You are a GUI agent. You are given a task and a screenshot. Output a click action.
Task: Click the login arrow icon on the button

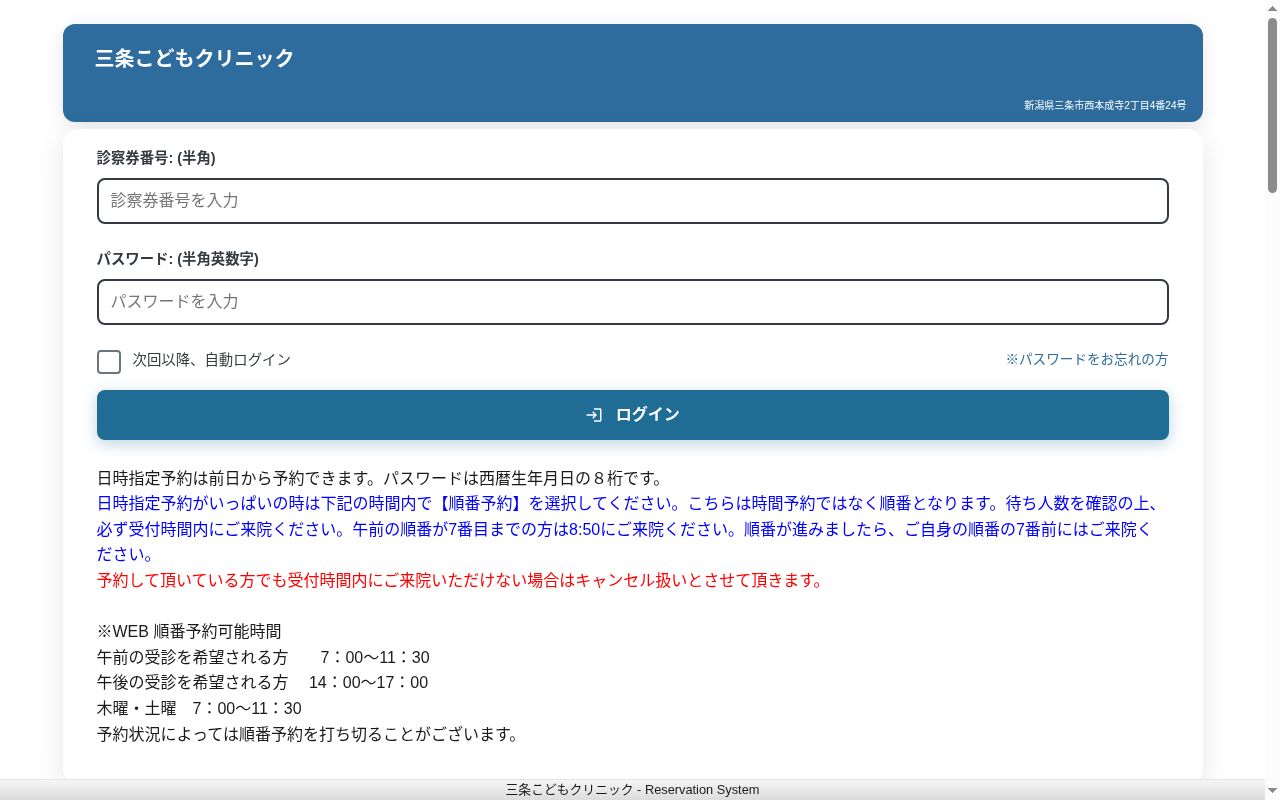594,415
